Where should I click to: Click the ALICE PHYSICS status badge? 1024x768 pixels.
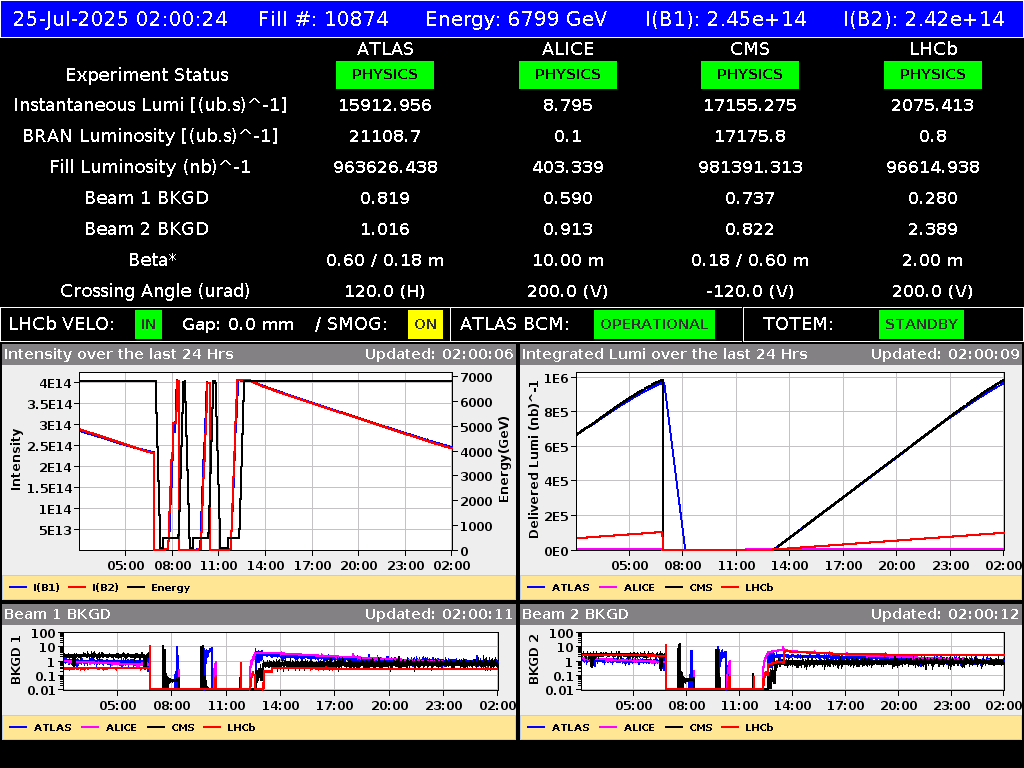pos(568,74)
